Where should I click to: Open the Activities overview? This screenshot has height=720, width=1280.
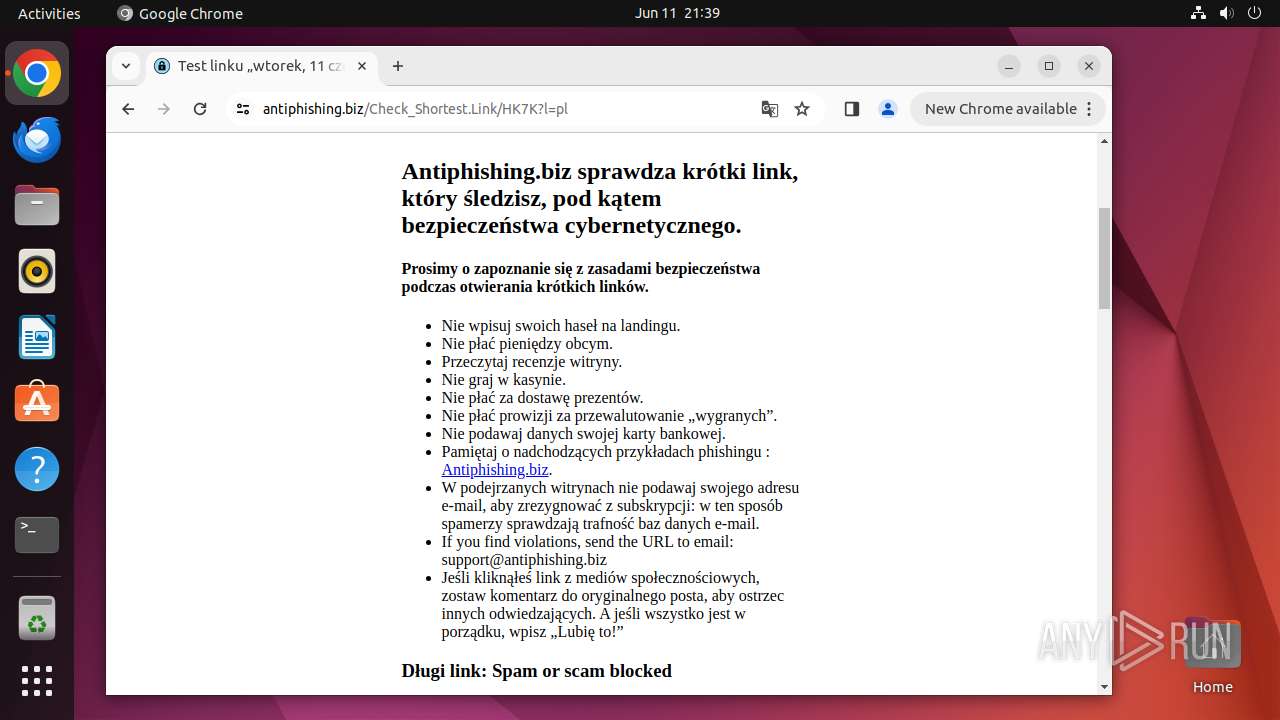pos(49,13)
